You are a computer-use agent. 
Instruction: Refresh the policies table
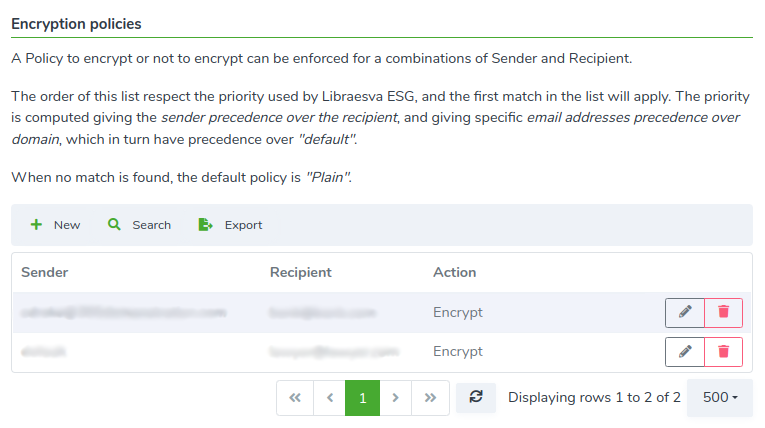click(x=476, y=398)
